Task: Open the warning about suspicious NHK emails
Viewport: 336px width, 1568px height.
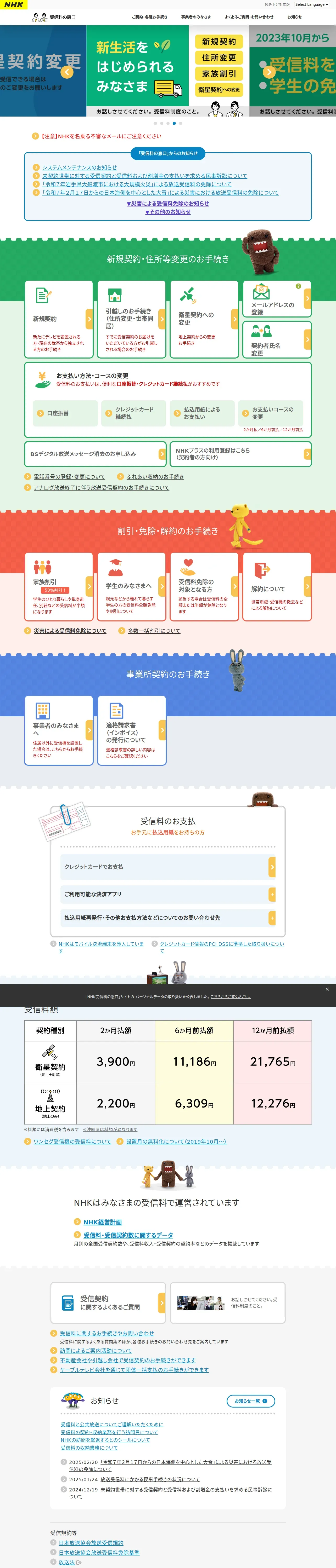Action: 101,136
